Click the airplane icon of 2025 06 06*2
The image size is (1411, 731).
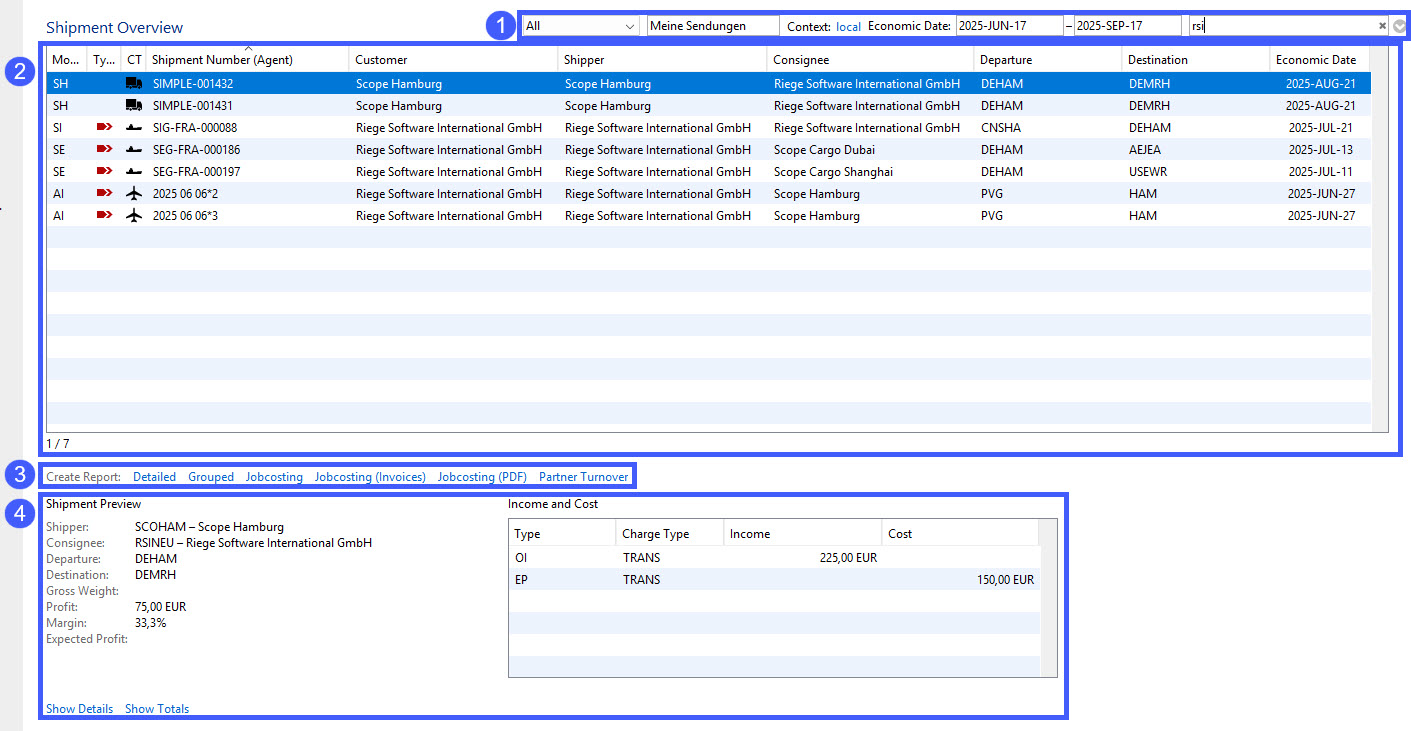(134, 194)
